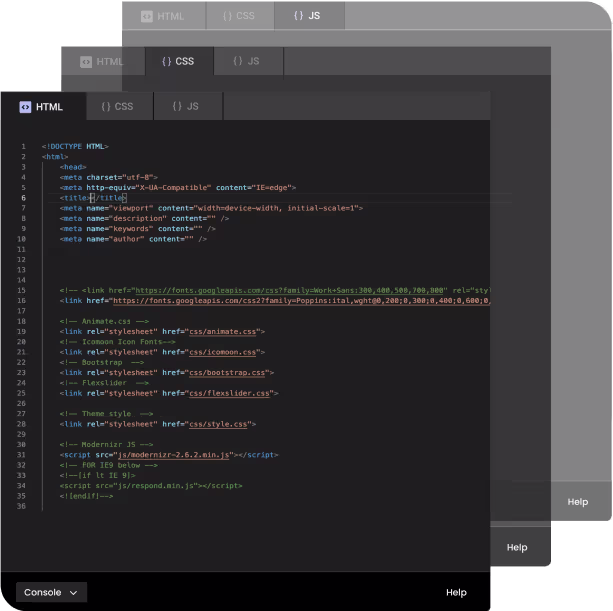This screenshot has width=613, height=611.
Task: Click the CSS braces icon in front editor
Action: pos(106,106)
